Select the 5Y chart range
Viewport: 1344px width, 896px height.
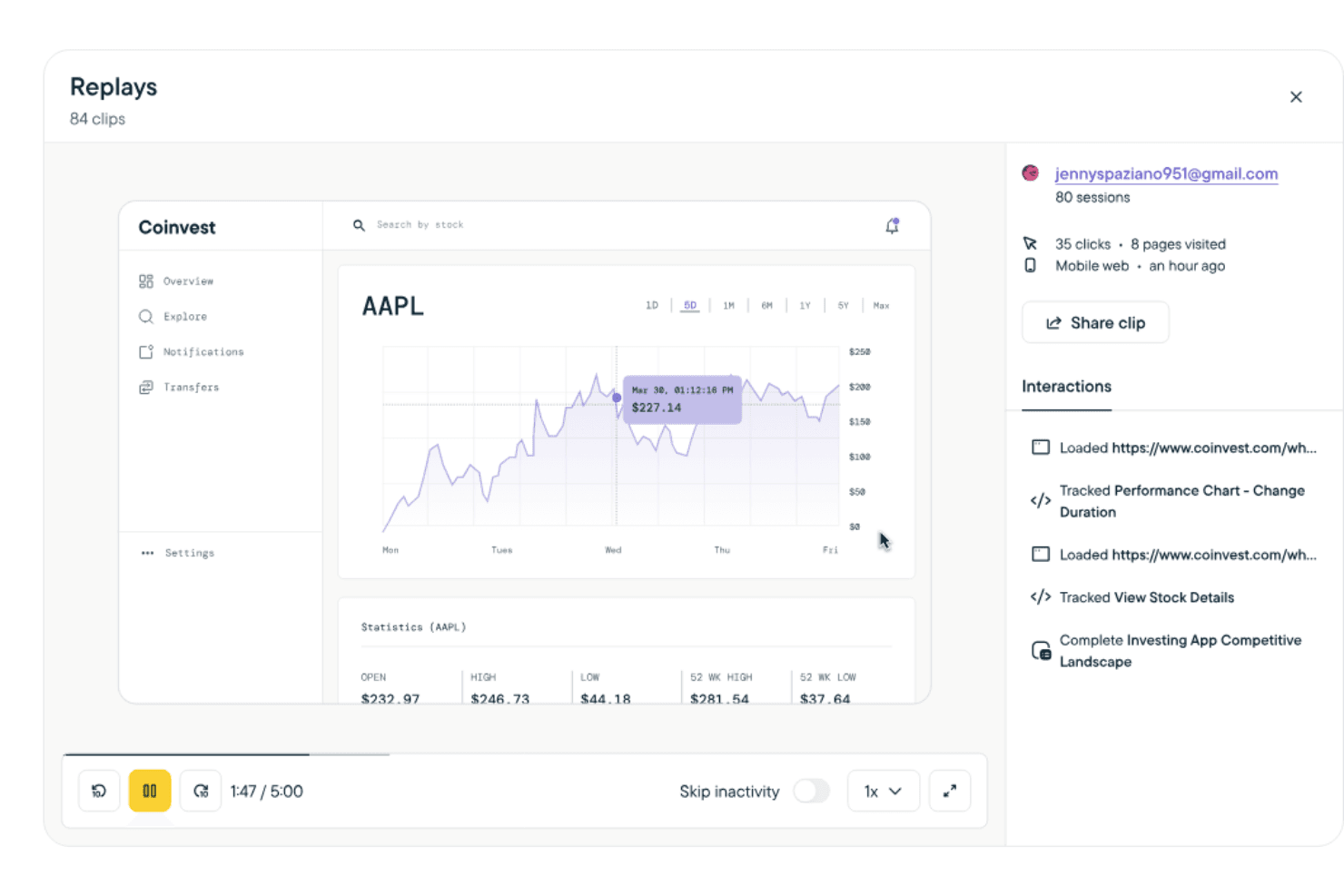click(844, 305)
